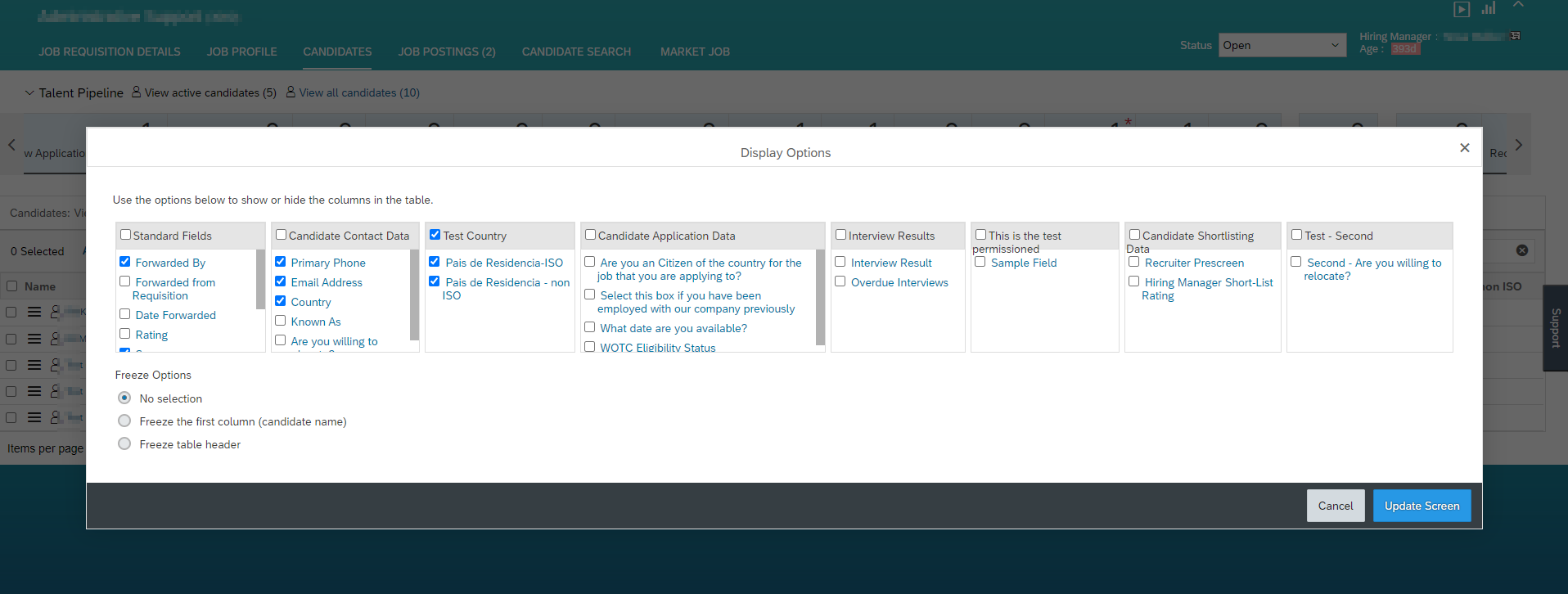Toggle Candidate Contact Data group checkbox
Screen dimensions: 1568x594
click(281, 235)
